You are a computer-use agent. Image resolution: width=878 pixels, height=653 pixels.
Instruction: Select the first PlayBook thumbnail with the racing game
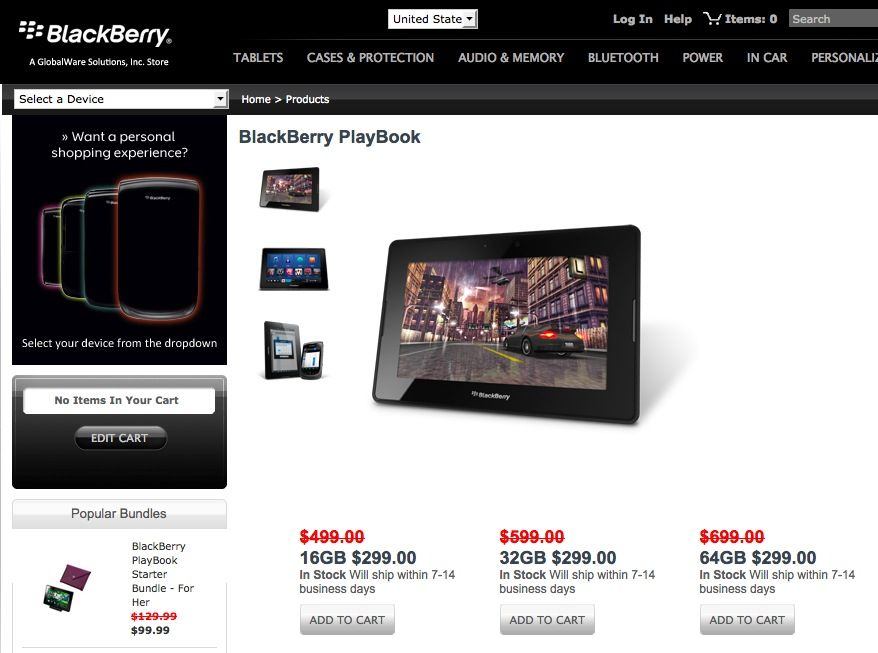pos(289,189)
